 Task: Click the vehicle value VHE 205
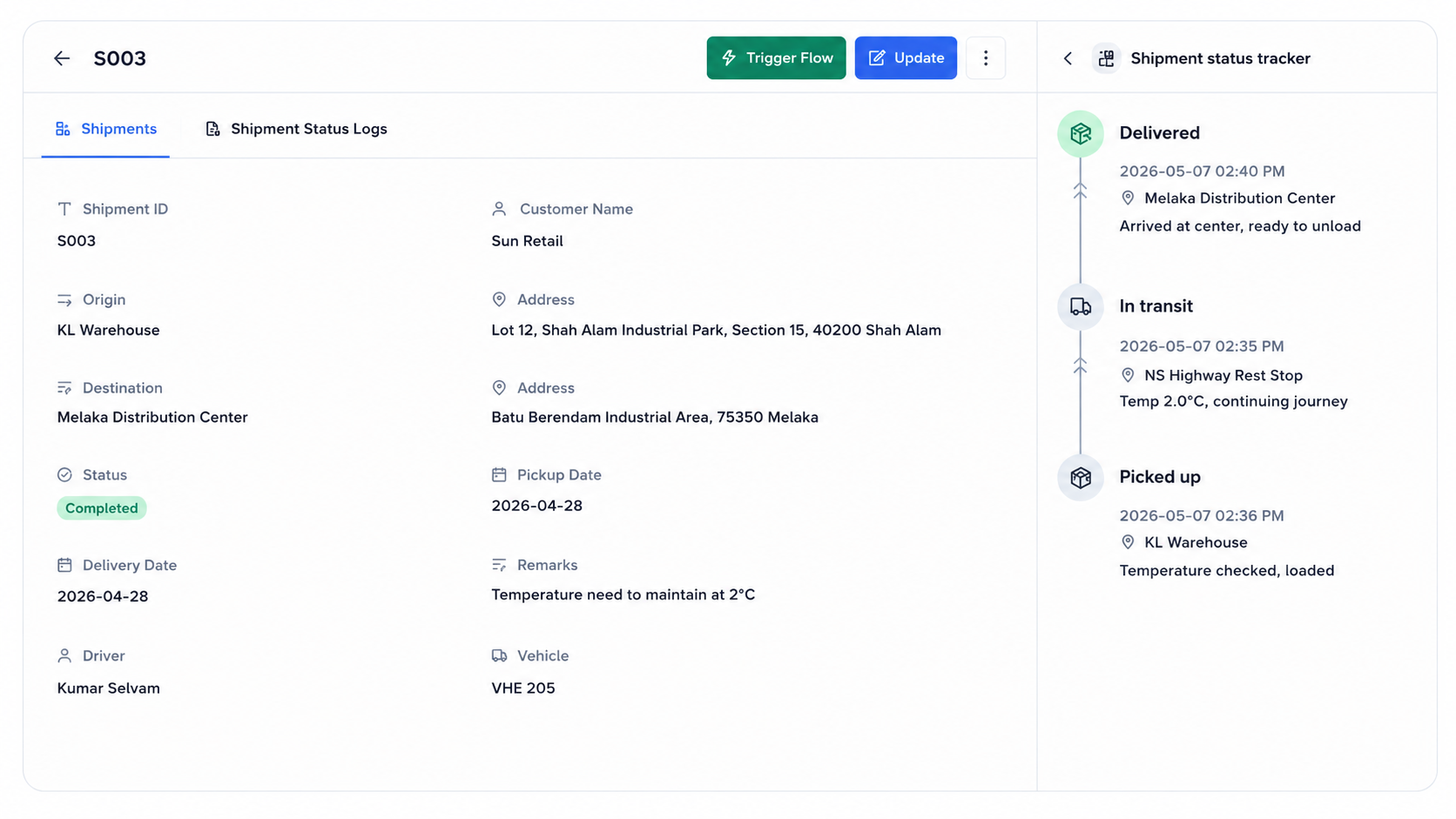(523, 688)
